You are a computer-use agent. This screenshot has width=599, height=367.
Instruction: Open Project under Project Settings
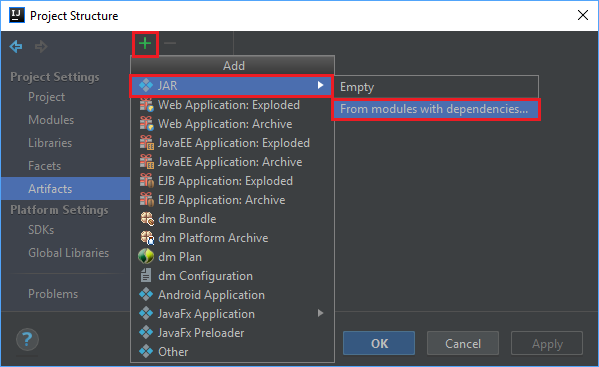tap(46, 97)
